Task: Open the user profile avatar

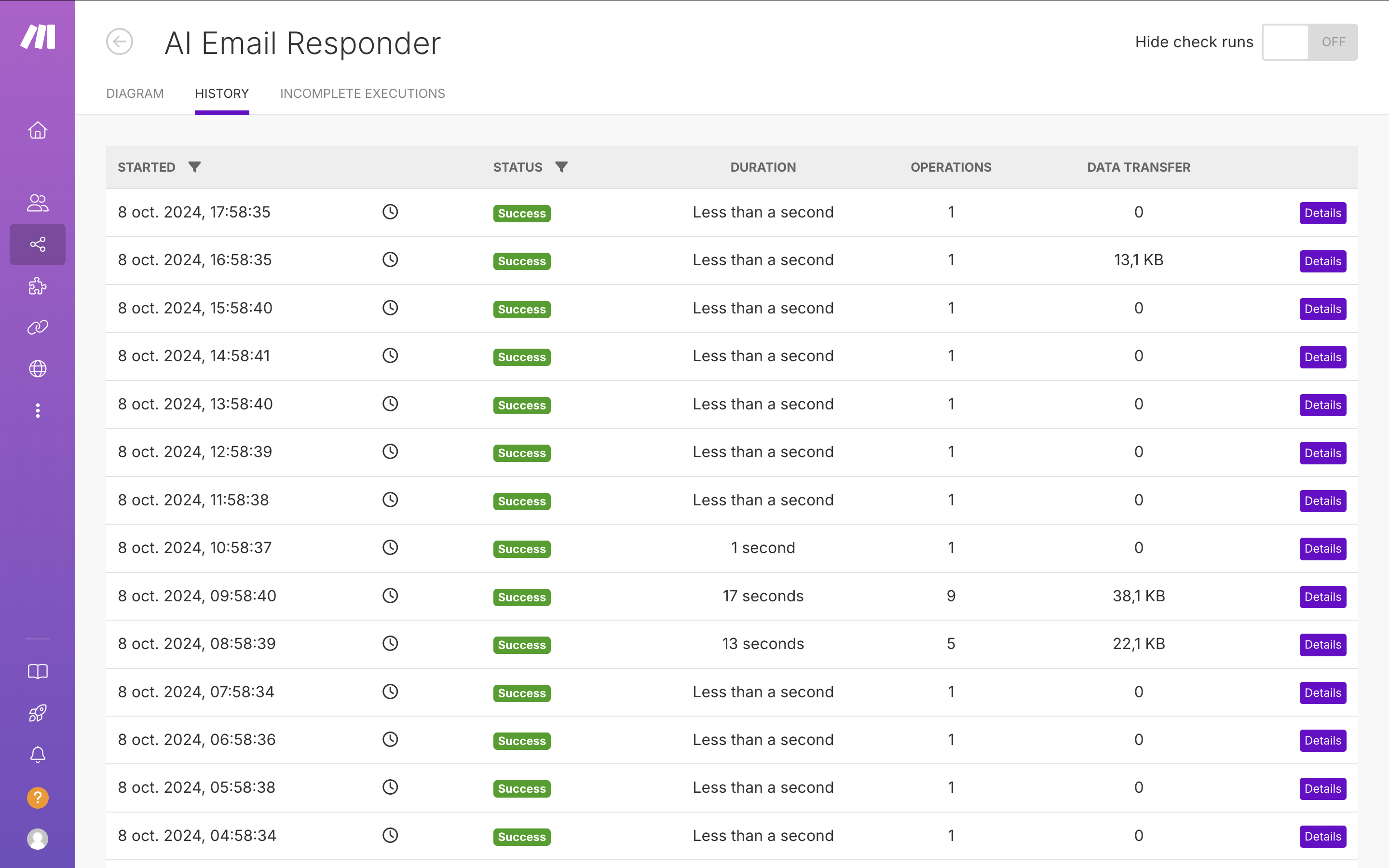Action: click(x=37, y=839)
